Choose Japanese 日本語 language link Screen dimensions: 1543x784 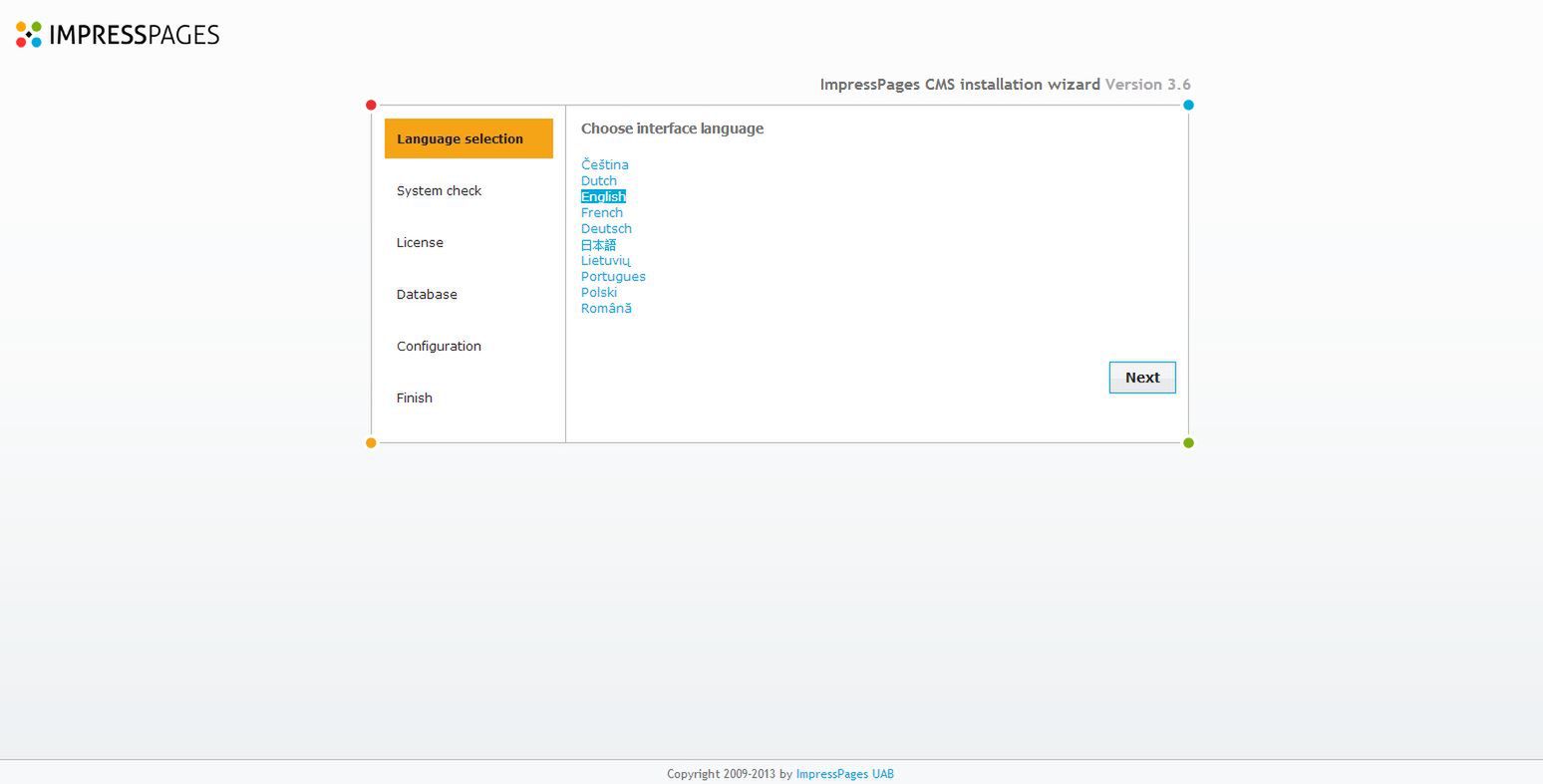click(598, 244)
